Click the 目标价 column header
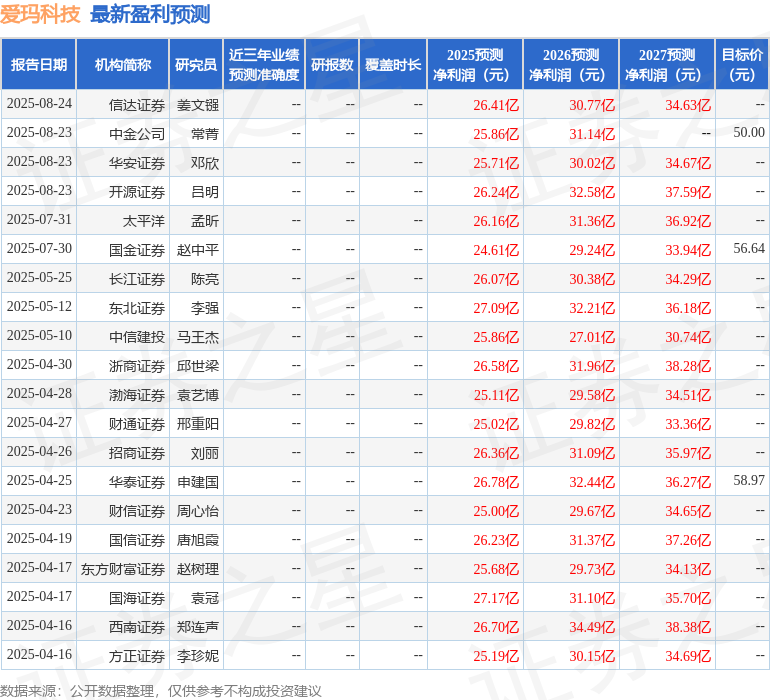The width and height of the screenshot is (770, 700). 742,64
